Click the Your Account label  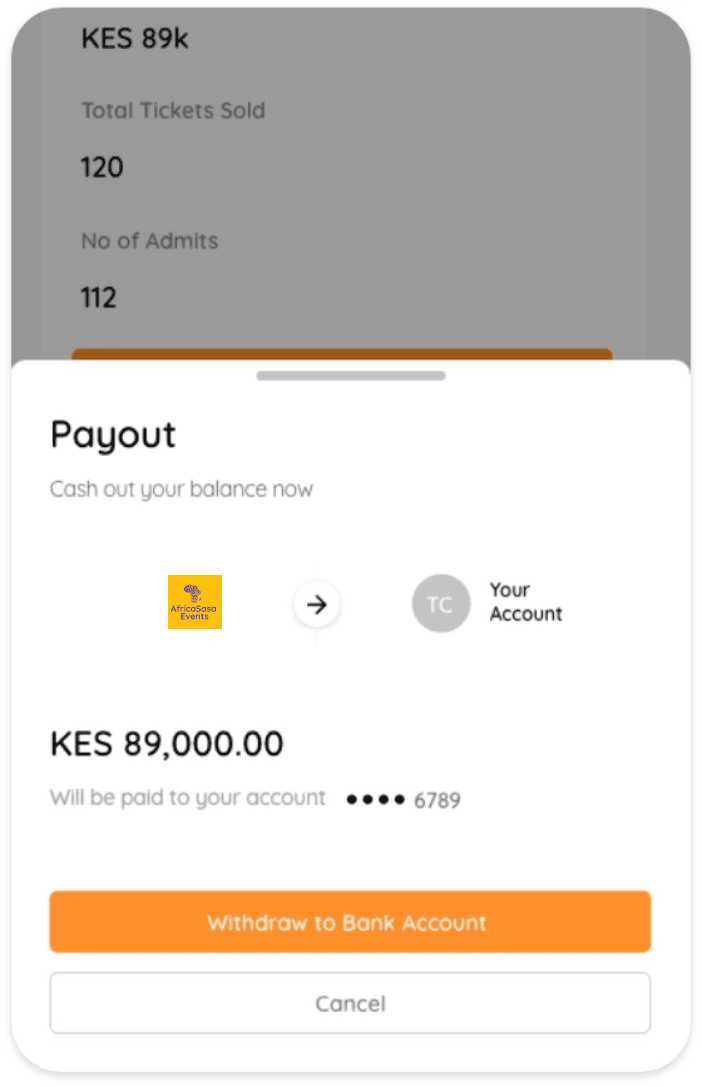[x=525, y=602]
